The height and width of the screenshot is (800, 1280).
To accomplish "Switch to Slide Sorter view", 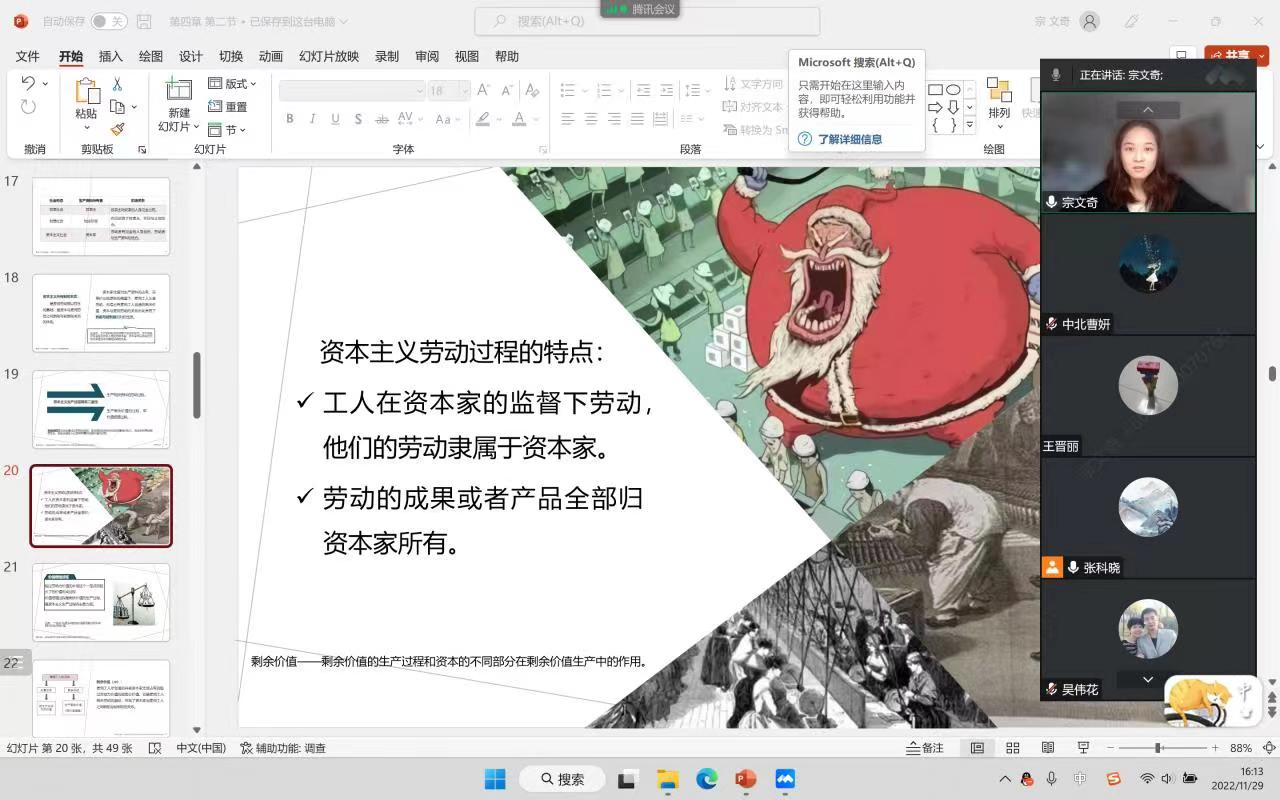I will [x=1013, y=748].
